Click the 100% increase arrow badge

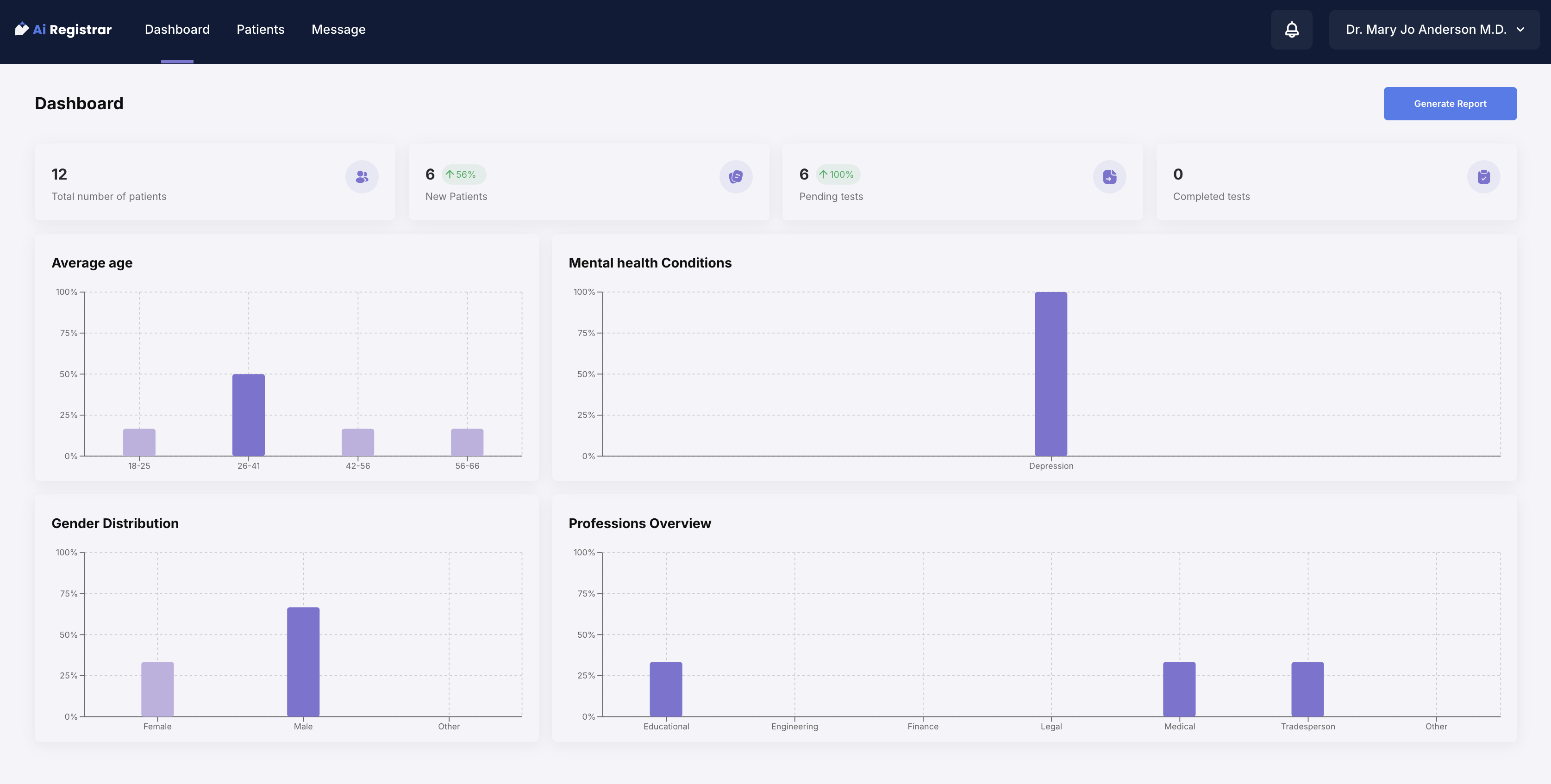tap(838, 174)
